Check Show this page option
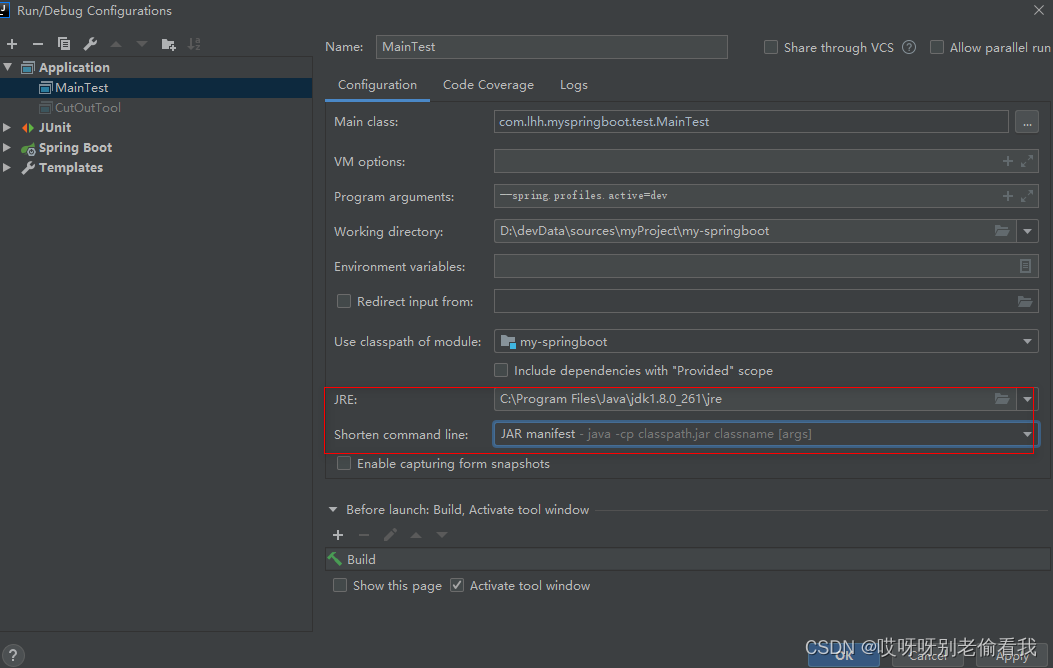The image size is (1053, 668). coord(340,585)
